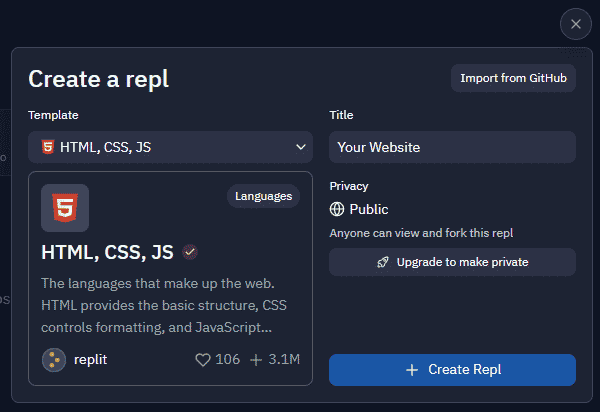Click the 3.1M forks count
600x412 pixels.
pos(284,360)
